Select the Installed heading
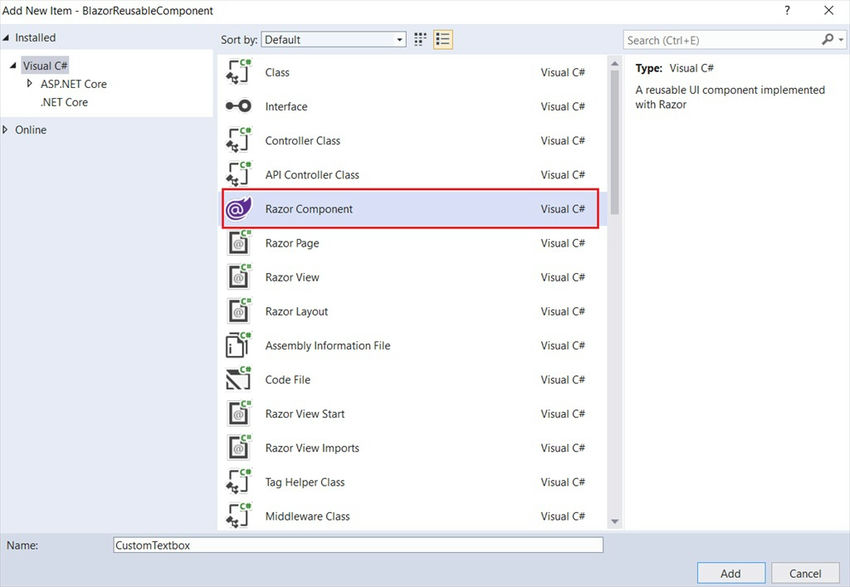 tap(35, 37)
